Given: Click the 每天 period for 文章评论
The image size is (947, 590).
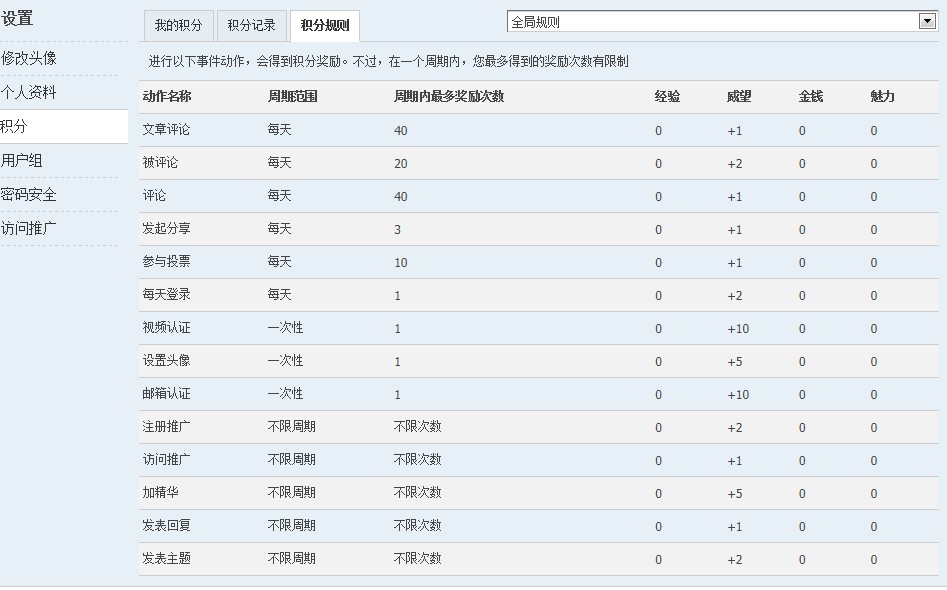Looking at the screenshot, I should pyautogui.click(x=279, y=130).
